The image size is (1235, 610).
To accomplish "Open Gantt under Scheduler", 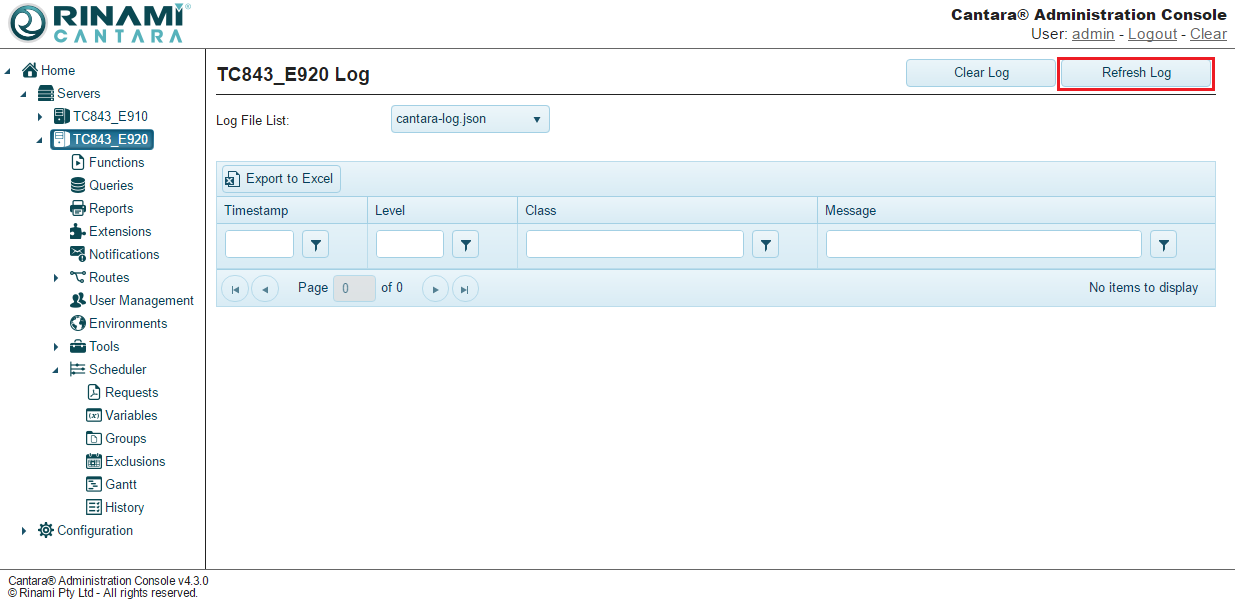I will pyautogui.click(x=120, y=485).
